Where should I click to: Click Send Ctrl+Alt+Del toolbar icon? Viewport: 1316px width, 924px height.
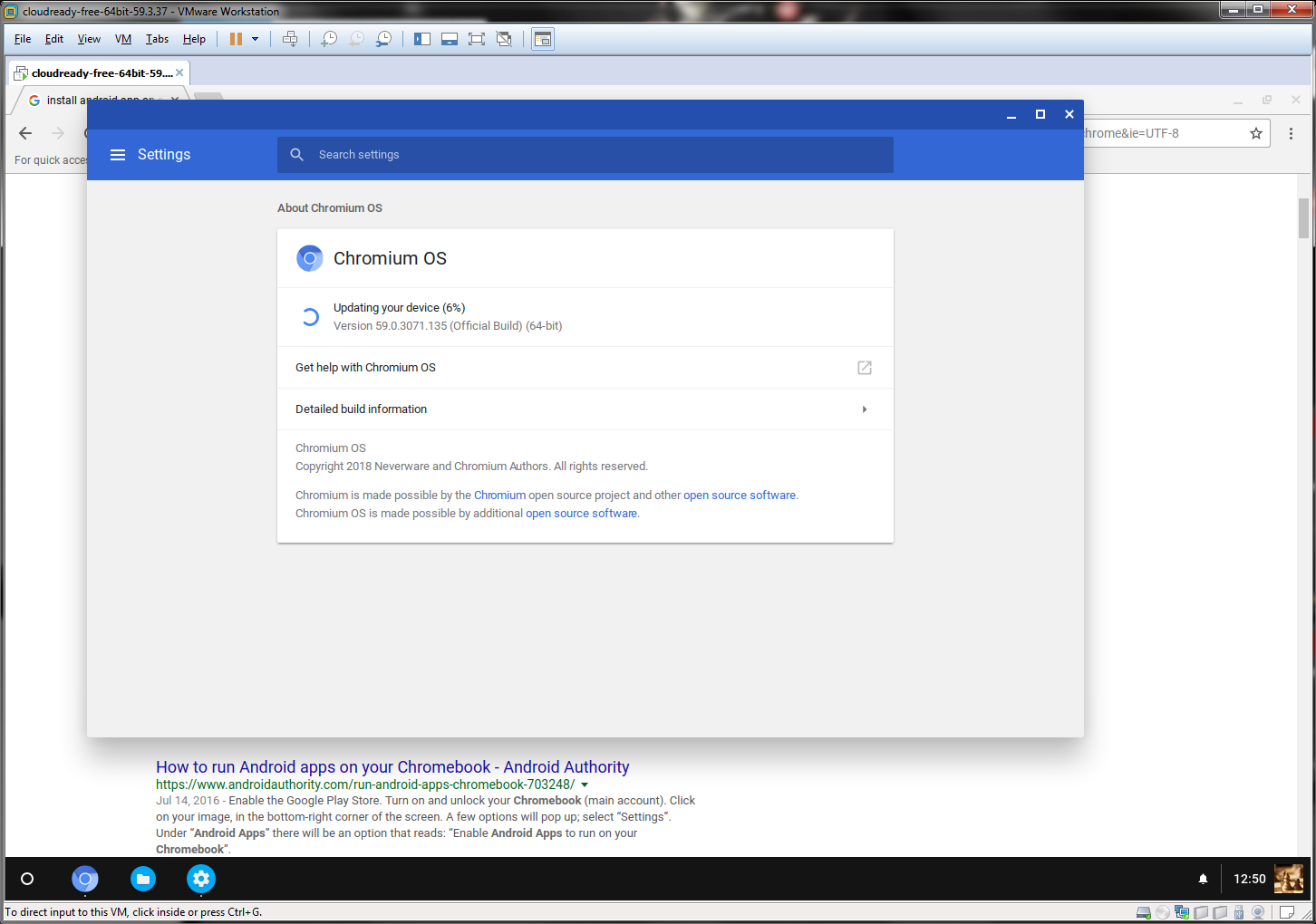(x=290, y=39)
